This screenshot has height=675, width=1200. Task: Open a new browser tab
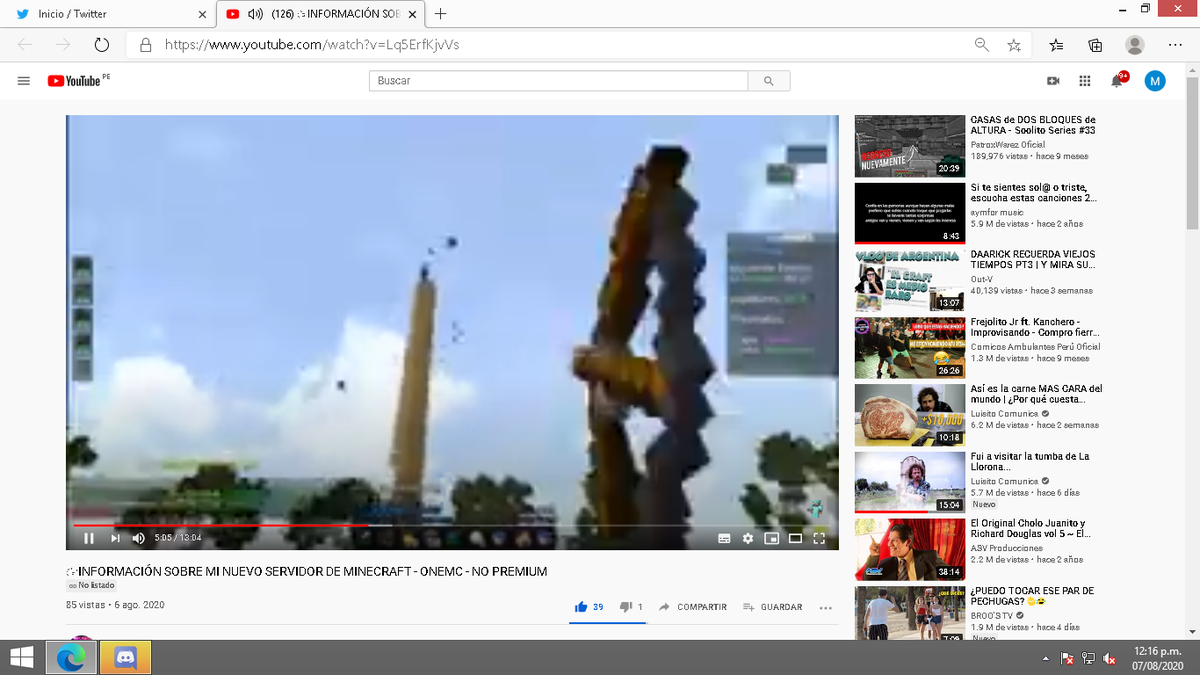click(441, 14)
